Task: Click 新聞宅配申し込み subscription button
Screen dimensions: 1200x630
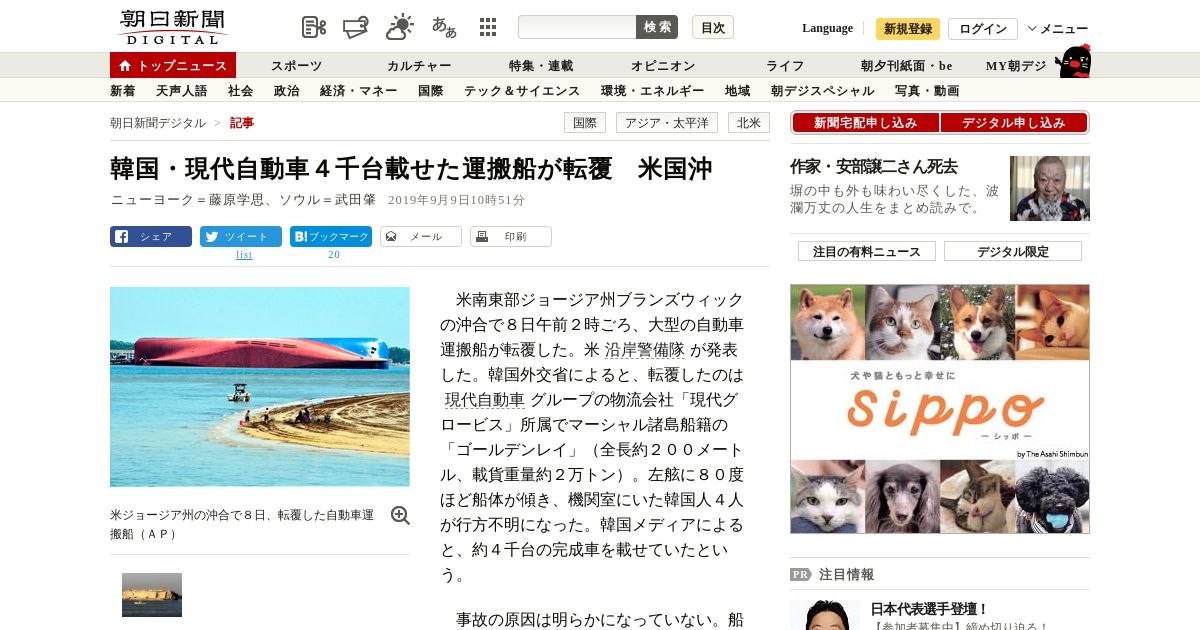Action: [865, 123]
